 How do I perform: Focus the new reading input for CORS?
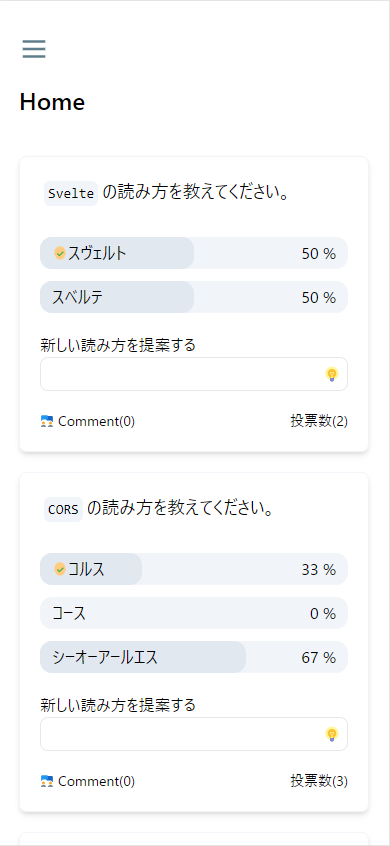point(194,734)
